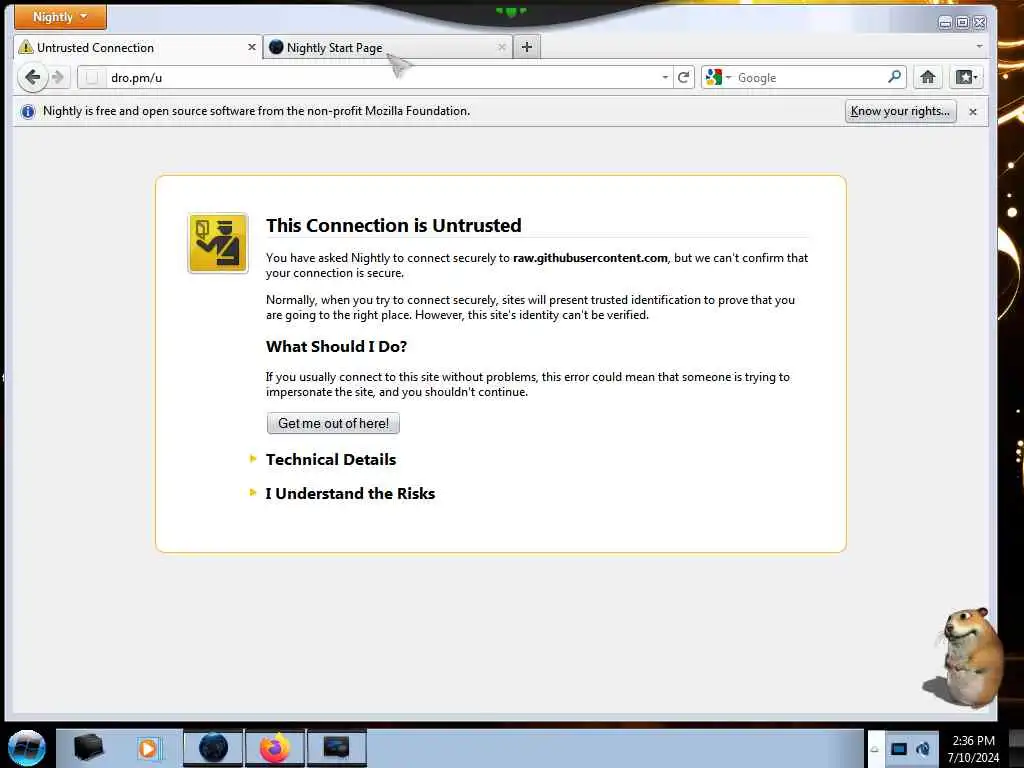Launch the media player taskbar icon

pyautogui.click(x=149, y=748)
